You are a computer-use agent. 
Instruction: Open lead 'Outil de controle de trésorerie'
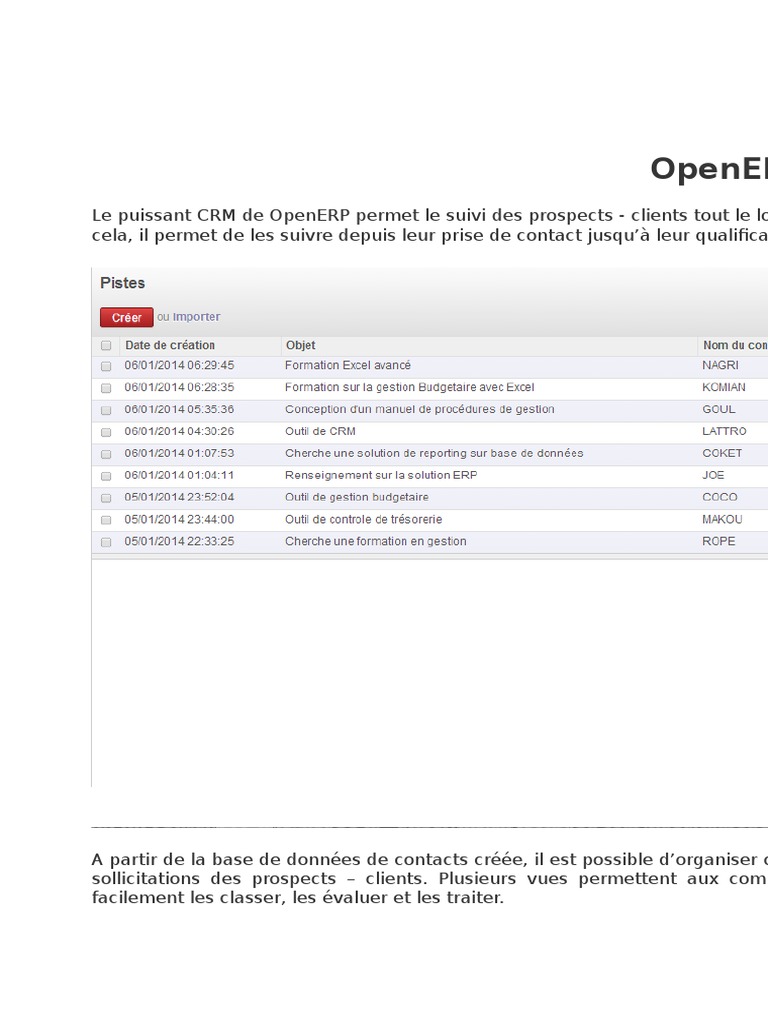coord(363,519)
